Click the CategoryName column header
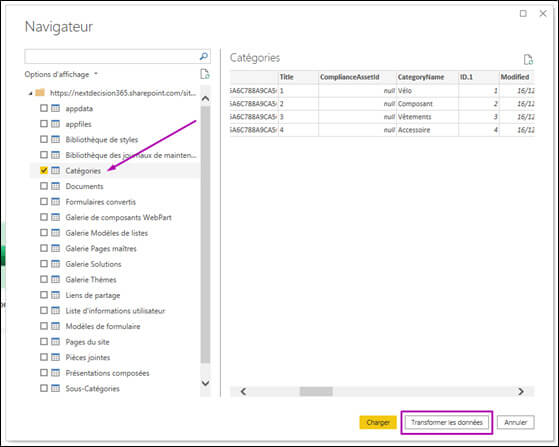The height and width of the screenshot is (447, 559). [427, 77]
